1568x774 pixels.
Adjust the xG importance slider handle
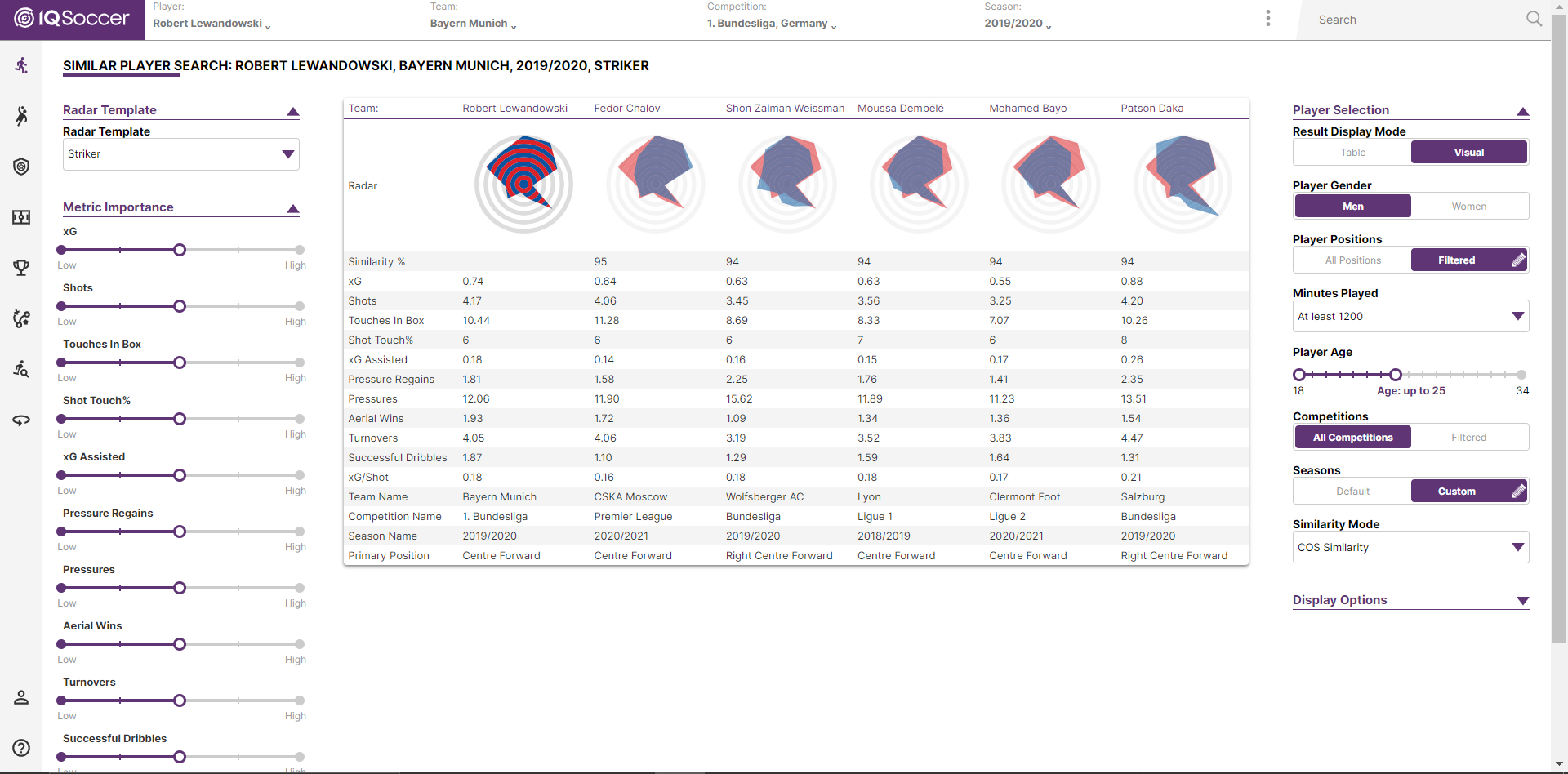point(180,250)
